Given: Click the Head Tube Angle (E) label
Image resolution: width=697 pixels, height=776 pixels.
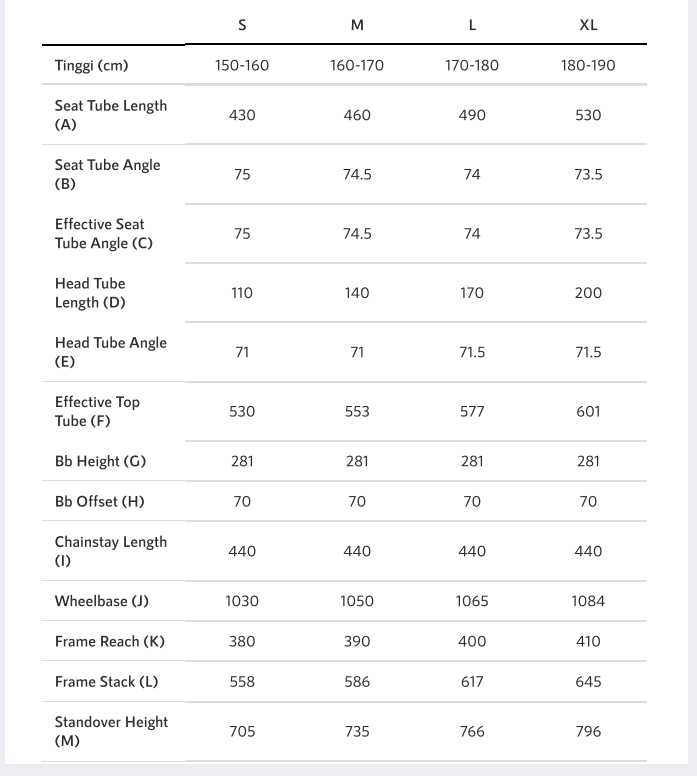Looking at the screenshot, I should pos(111,352).
